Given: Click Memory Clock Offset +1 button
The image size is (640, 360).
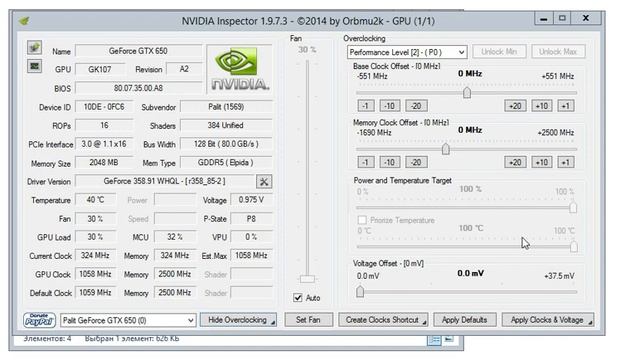Looking at the screenshot, I should [x=565, y=162].
